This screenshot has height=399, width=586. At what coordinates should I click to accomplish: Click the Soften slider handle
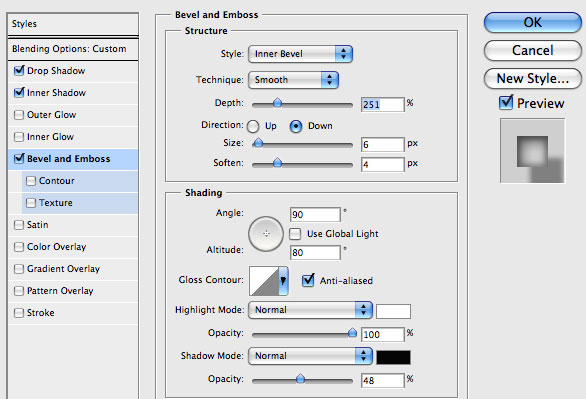click(x=277, y=163)
